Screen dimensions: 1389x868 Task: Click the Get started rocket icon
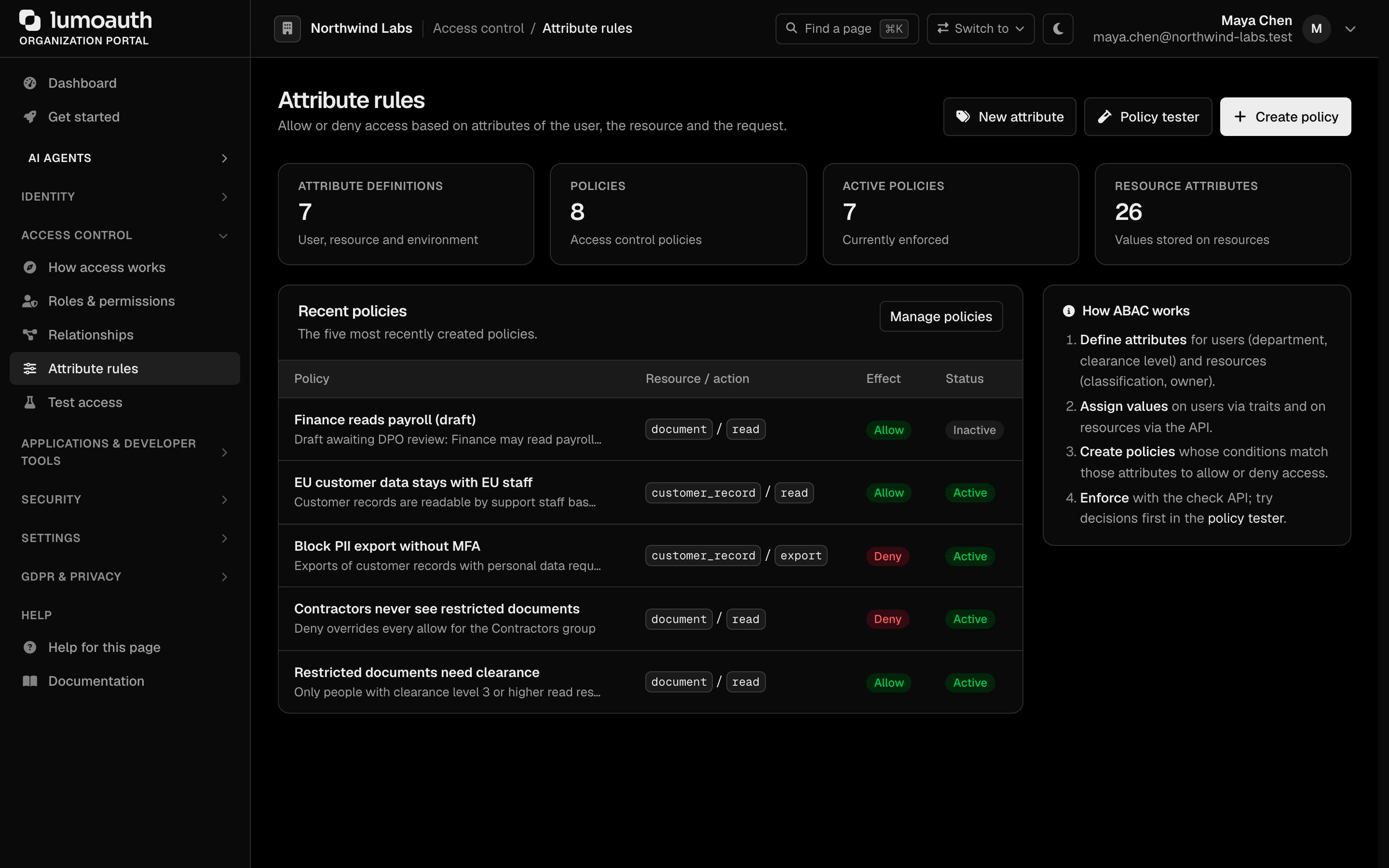[x=30, y=117]
